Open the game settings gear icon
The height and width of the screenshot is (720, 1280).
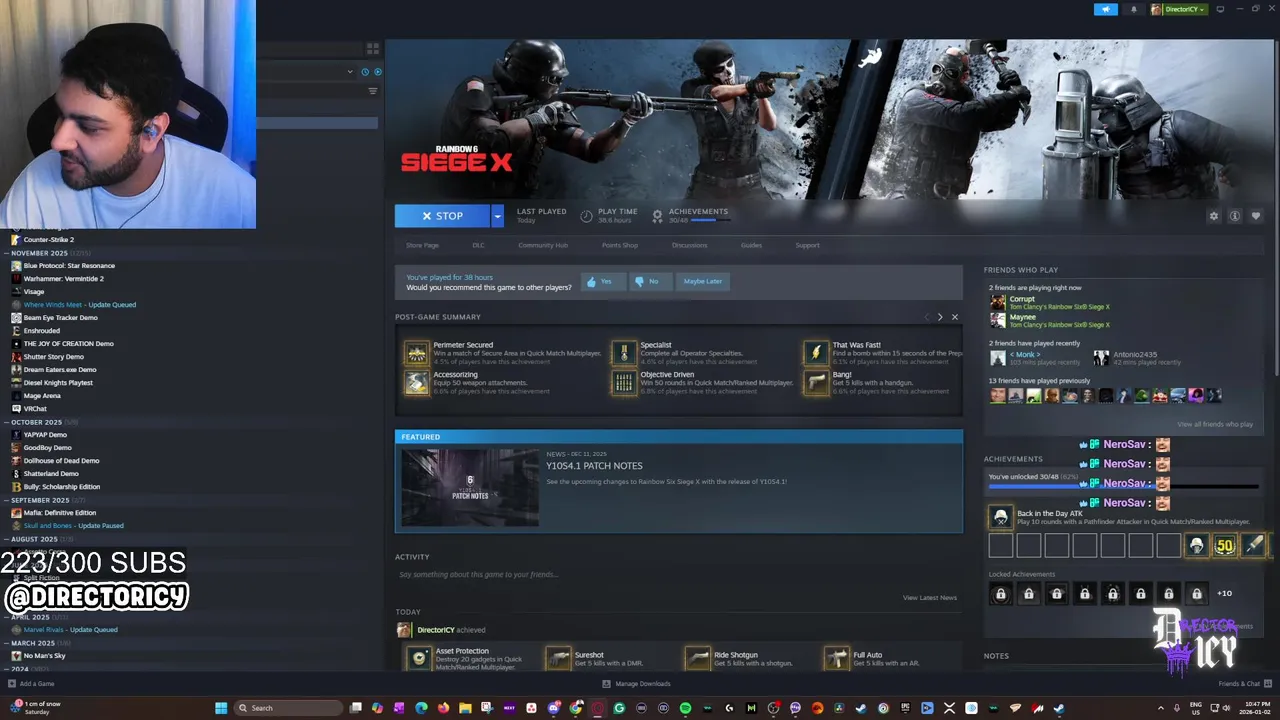tap(1214, 216)
